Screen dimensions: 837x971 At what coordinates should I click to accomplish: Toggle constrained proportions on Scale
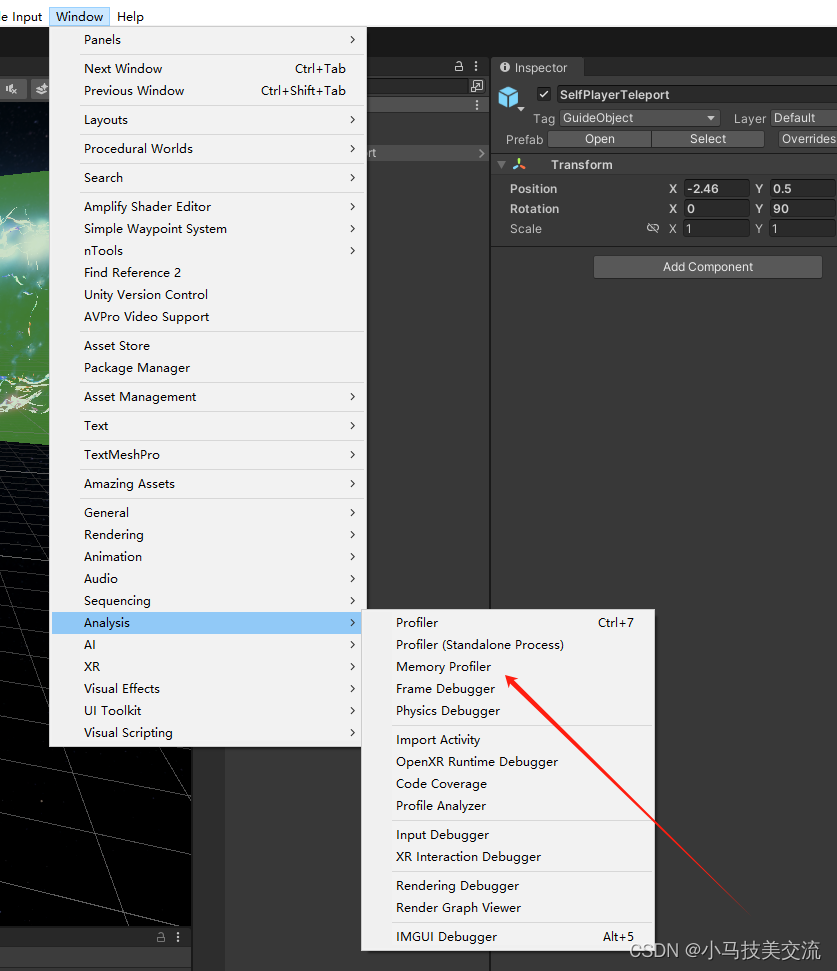click(x=653, y=227)
